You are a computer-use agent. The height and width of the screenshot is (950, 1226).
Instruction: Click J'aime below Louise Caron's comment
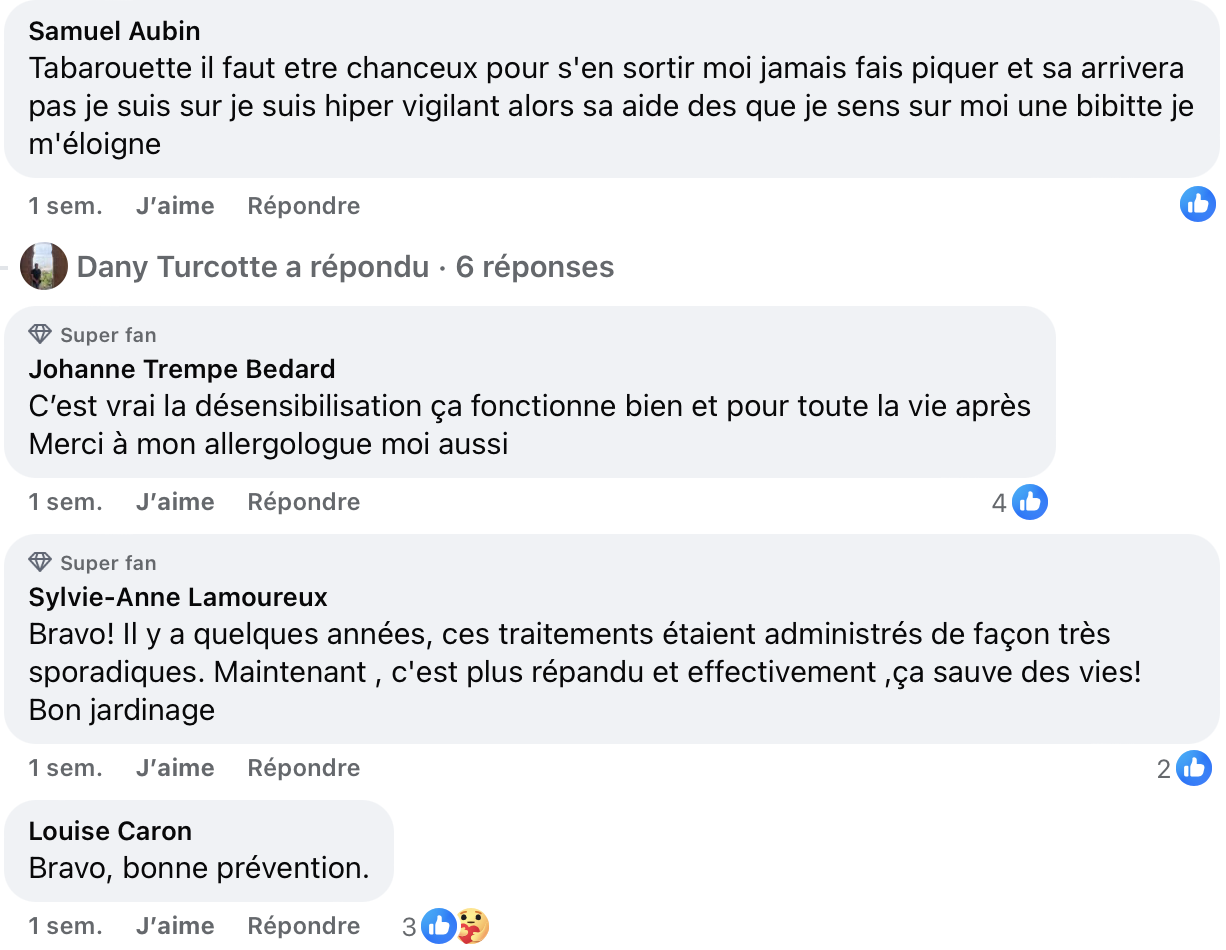pyautogui.click(x=175, y=925)
